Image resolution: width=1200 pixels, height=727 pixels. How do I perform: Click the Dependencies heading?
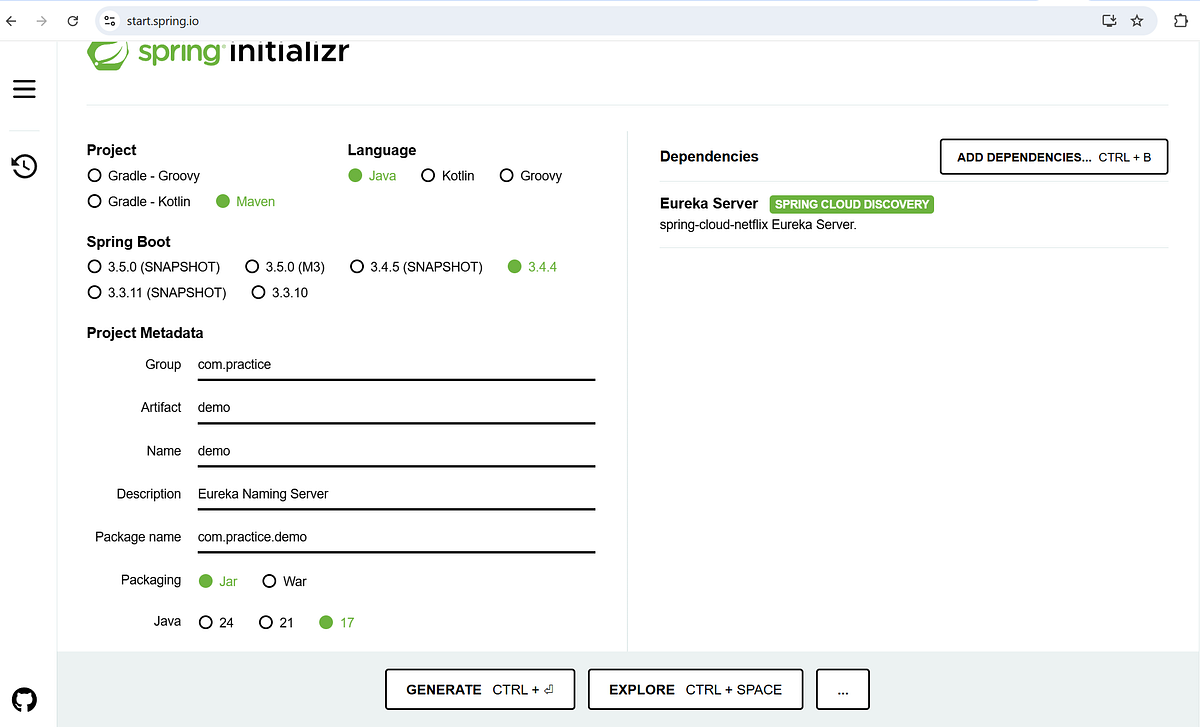coord(709,156)
